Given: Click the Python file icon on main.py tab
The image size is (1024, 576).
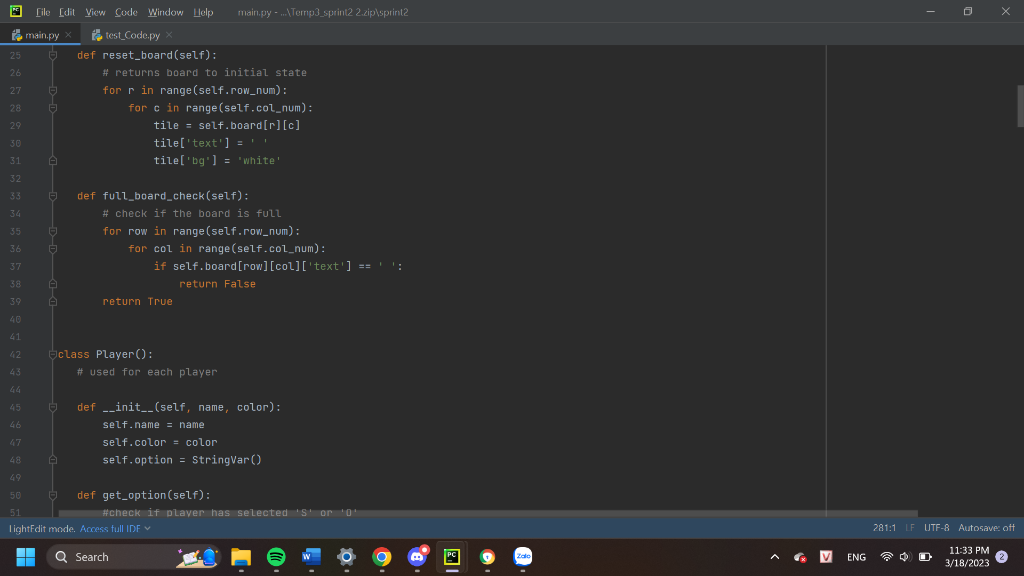Looking at the screenshot, I should point(17,35).
